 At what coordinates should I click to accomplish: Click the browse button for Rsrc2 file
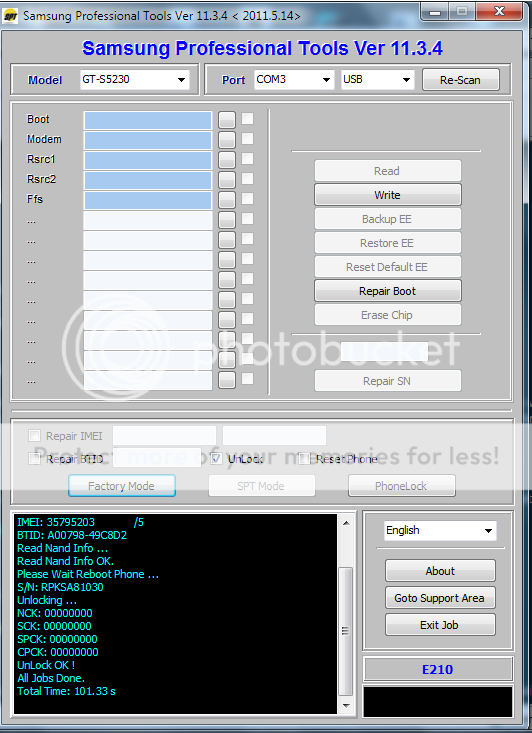tap(227, 180)
